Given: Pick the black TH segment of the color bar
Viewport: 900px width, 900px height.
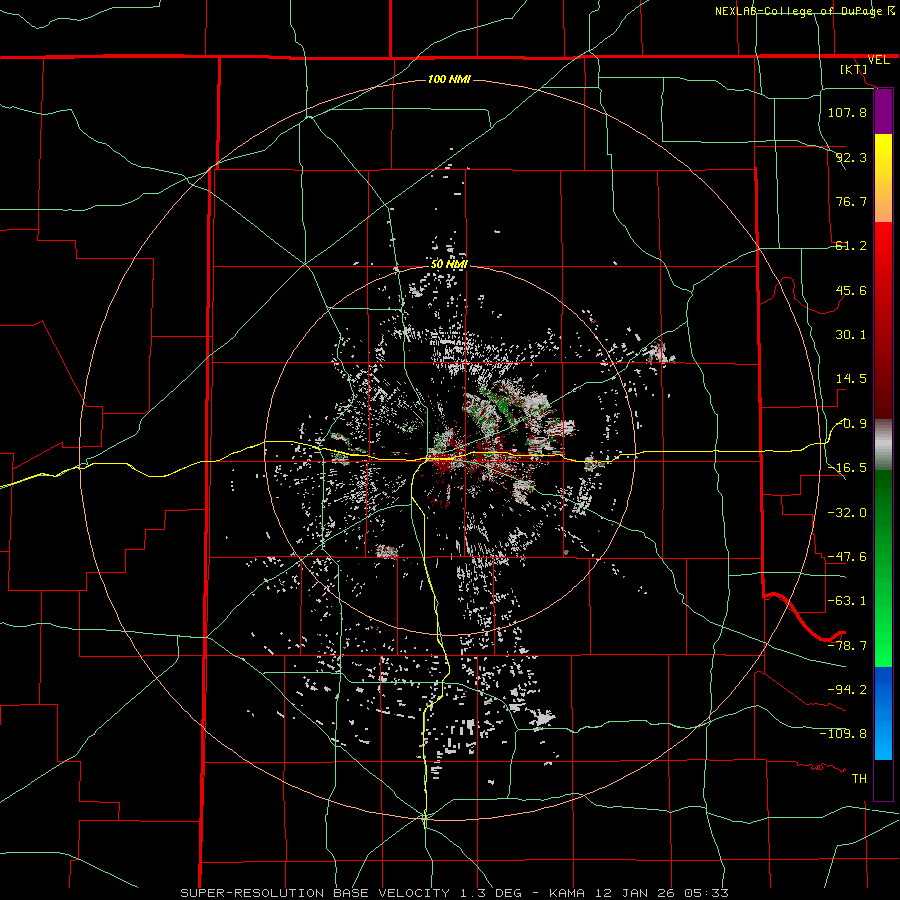Looking at the screenshot, I should pos(883,779).
